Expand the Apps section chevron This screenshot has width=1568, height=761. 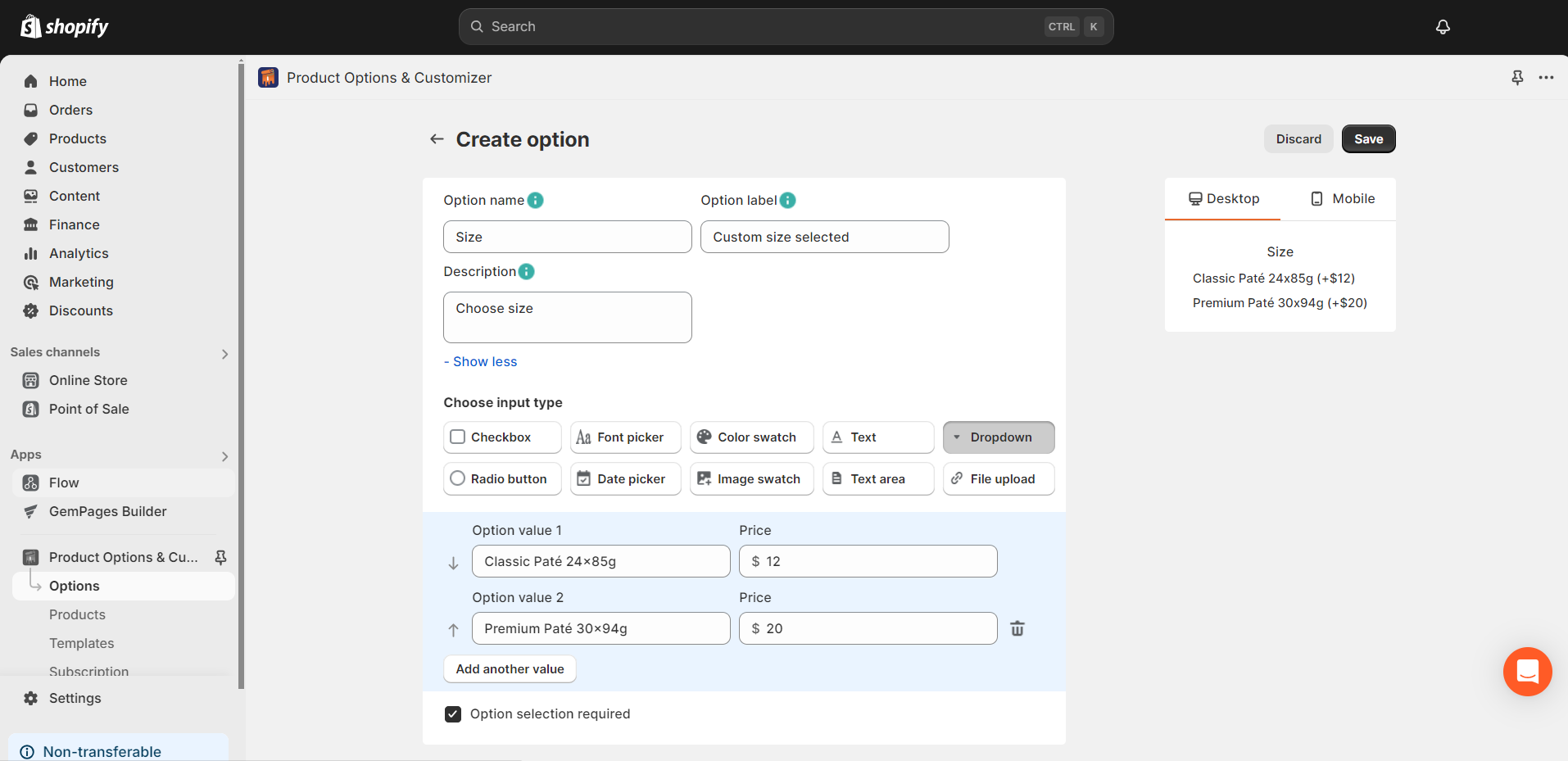pyautogui.click(x=224, y=456)
